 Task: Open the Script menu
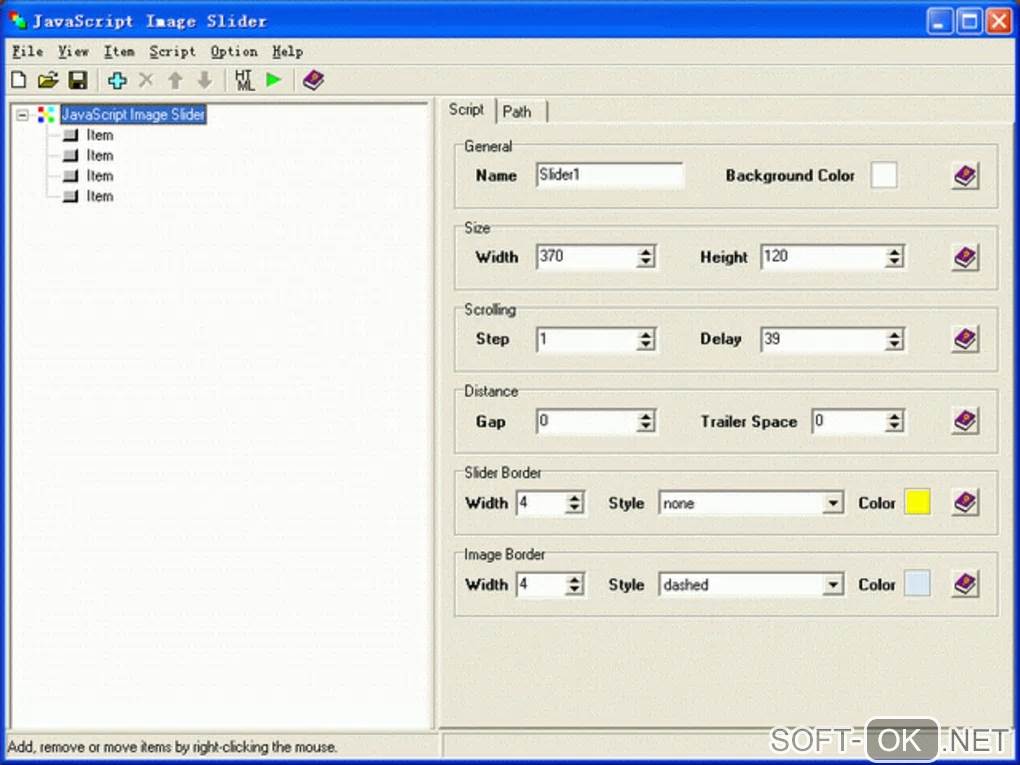(172, 51)
